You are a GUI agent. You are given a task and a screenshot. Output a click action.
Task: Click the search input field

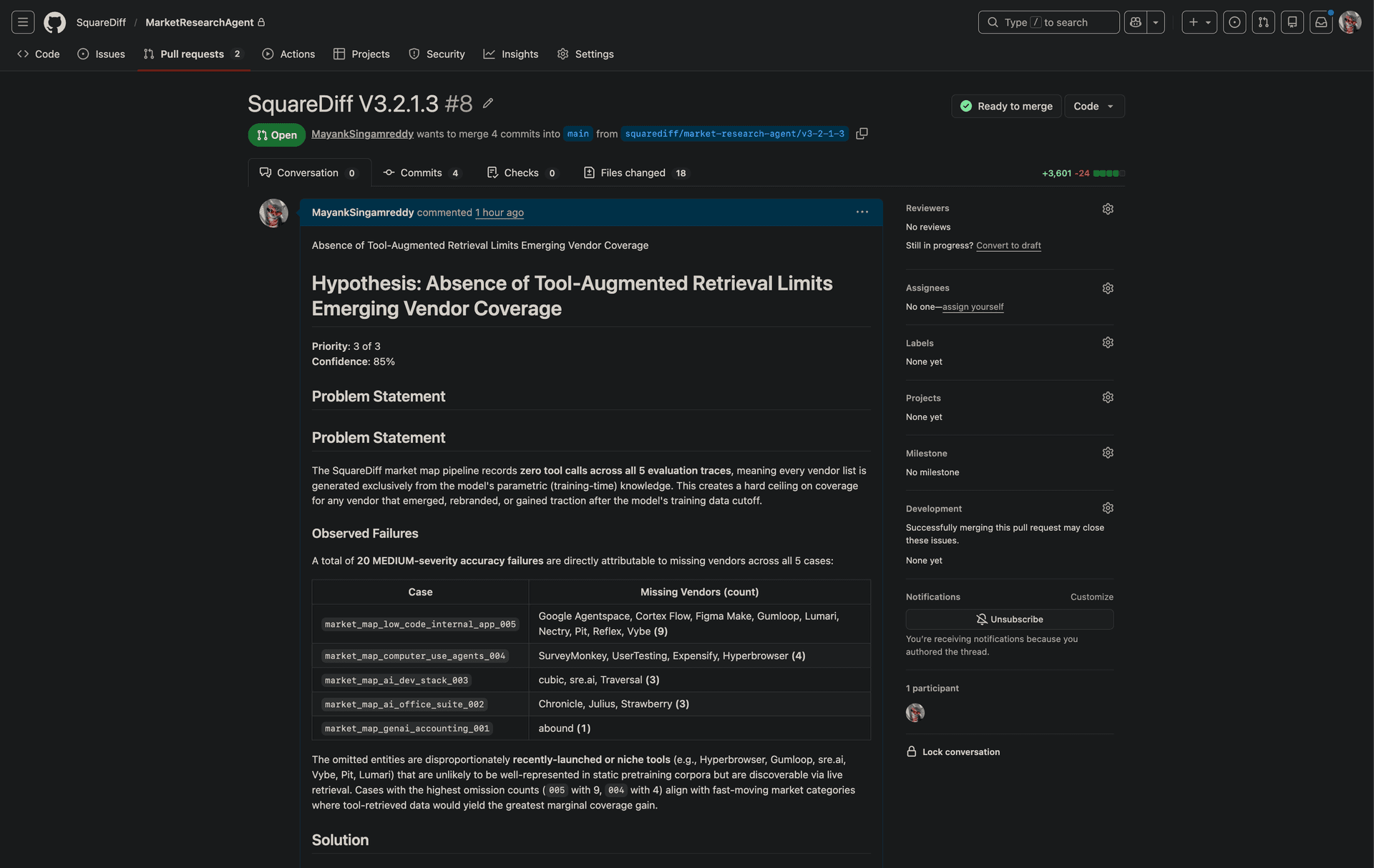pos(1048,22)
